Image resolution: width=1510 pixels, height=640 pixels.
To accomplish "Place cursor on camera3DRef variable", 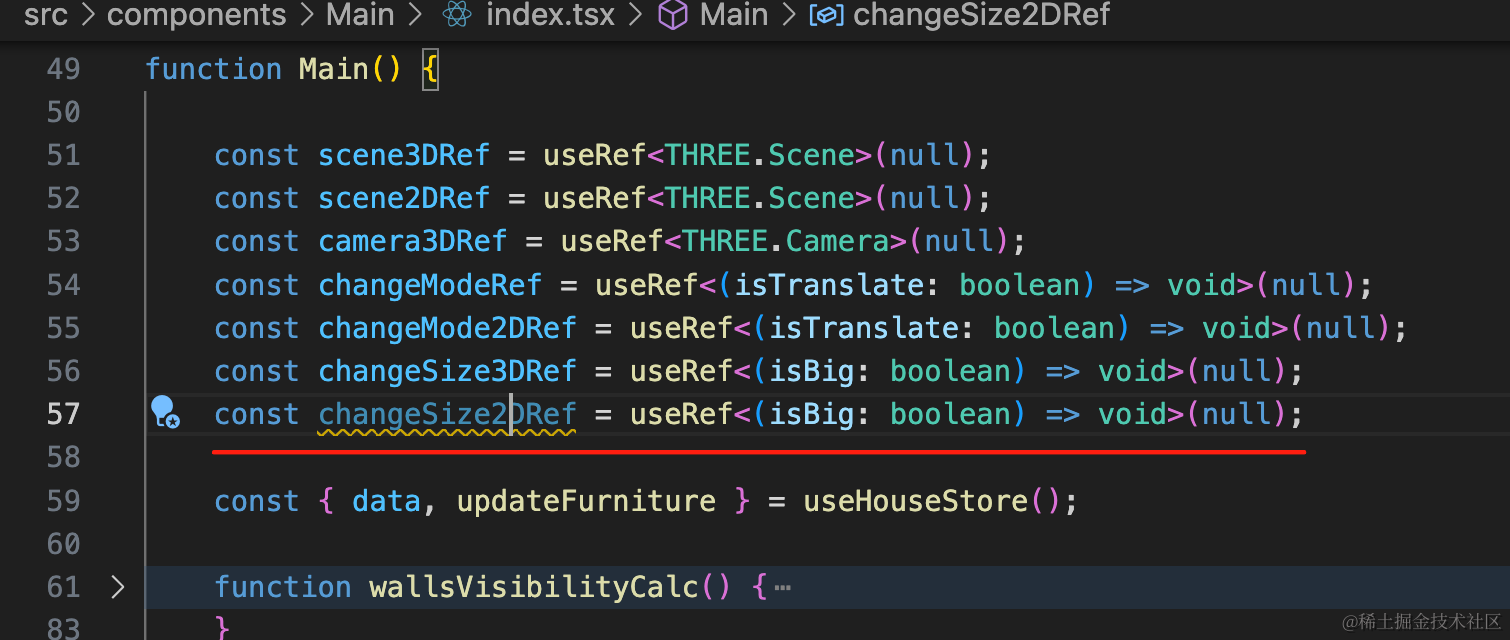I will (x=413, y=241).
